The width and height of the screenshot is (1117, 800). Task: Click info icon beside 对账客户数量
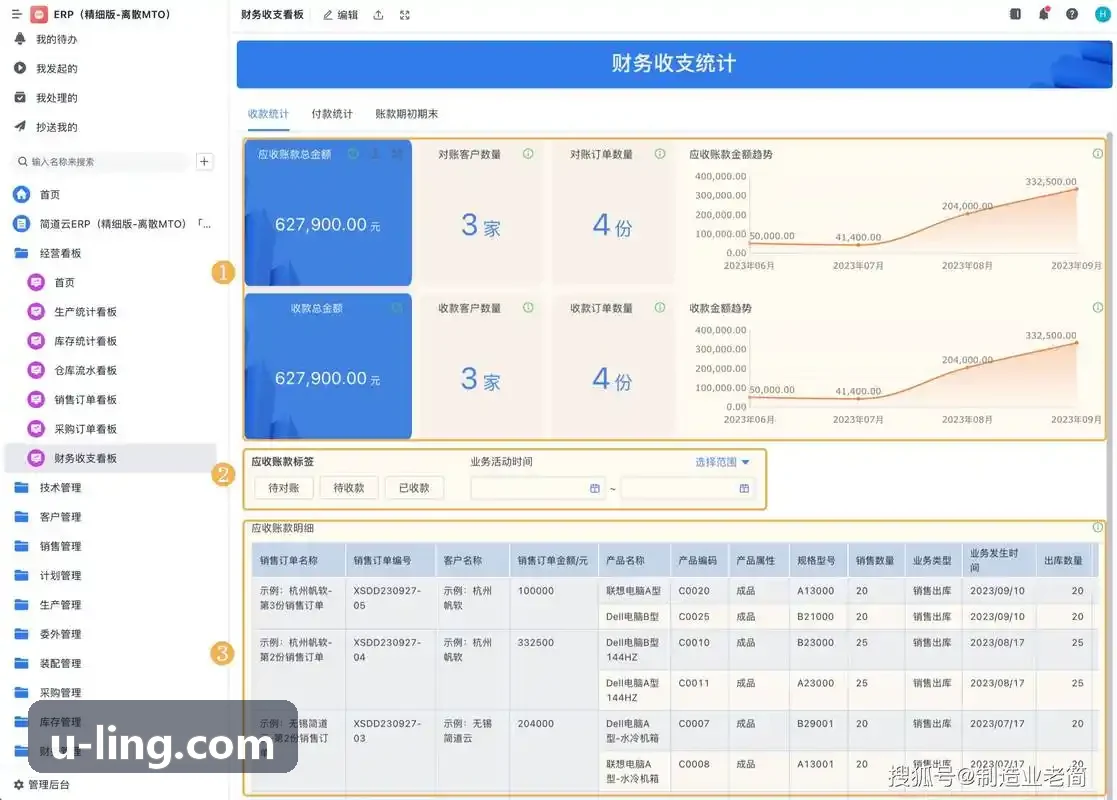pos(528,154)
